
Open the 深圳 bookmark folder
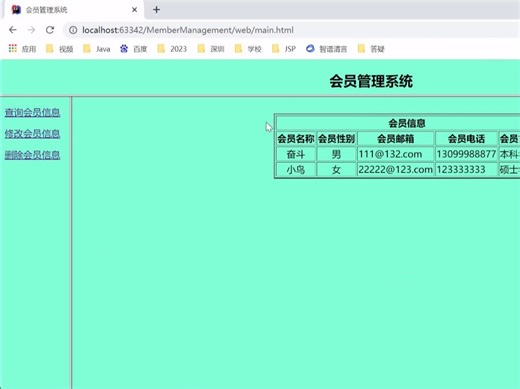(211, 49)
